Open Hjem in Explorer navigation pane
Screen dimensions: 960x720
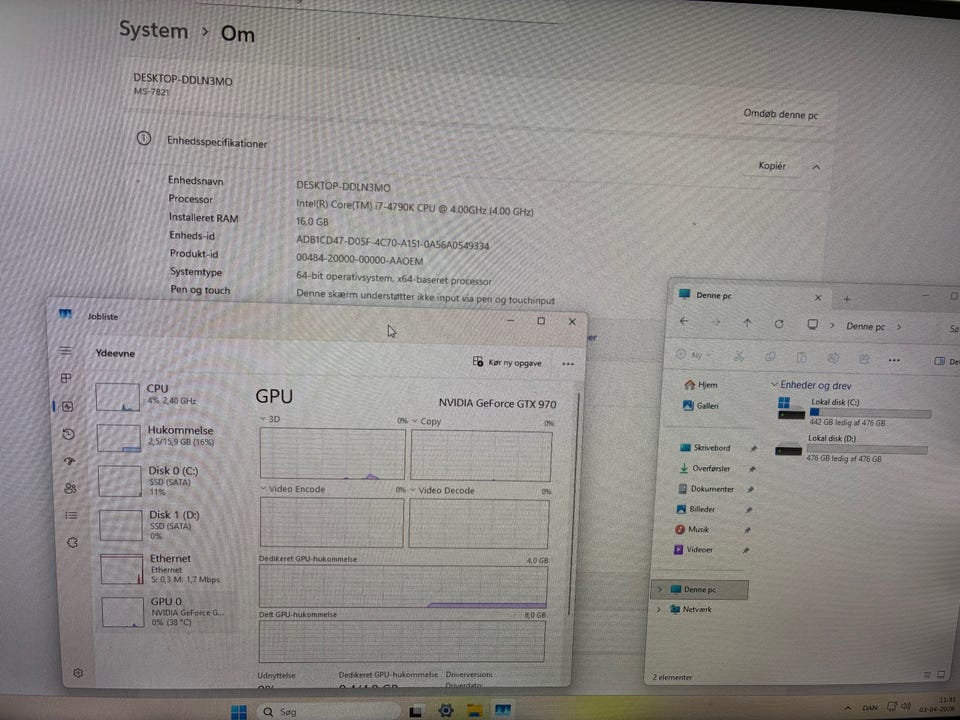tap(700, 384)
